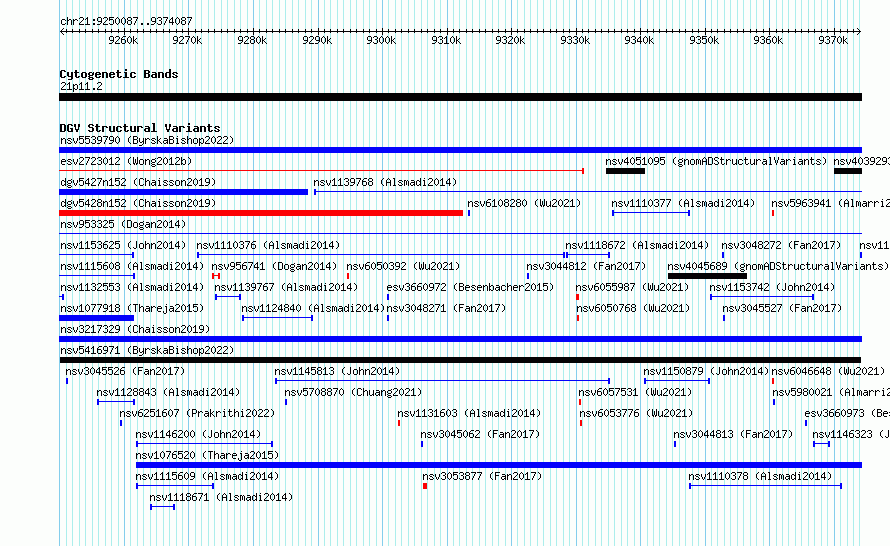Click the 9260k ruler tick label
The image size is (890, 546).
[x=123, y=40]
